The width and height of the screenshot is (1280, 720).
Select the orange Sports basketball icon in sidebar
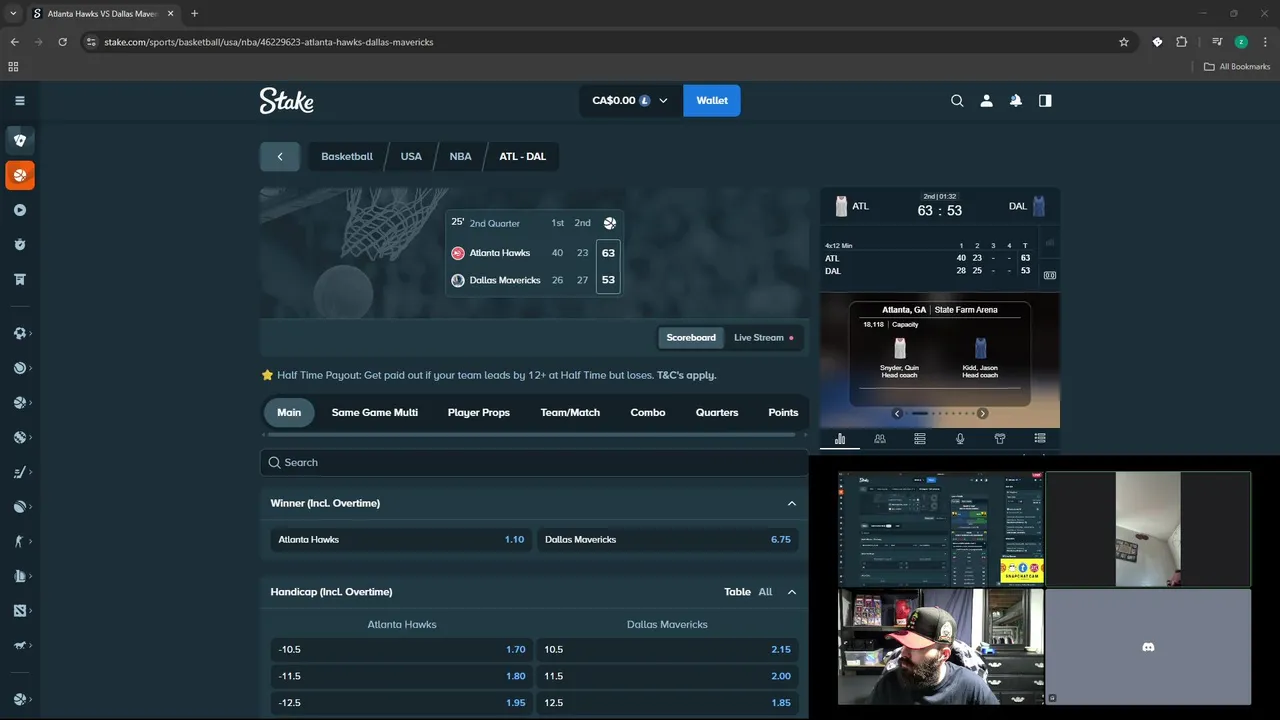19,175
